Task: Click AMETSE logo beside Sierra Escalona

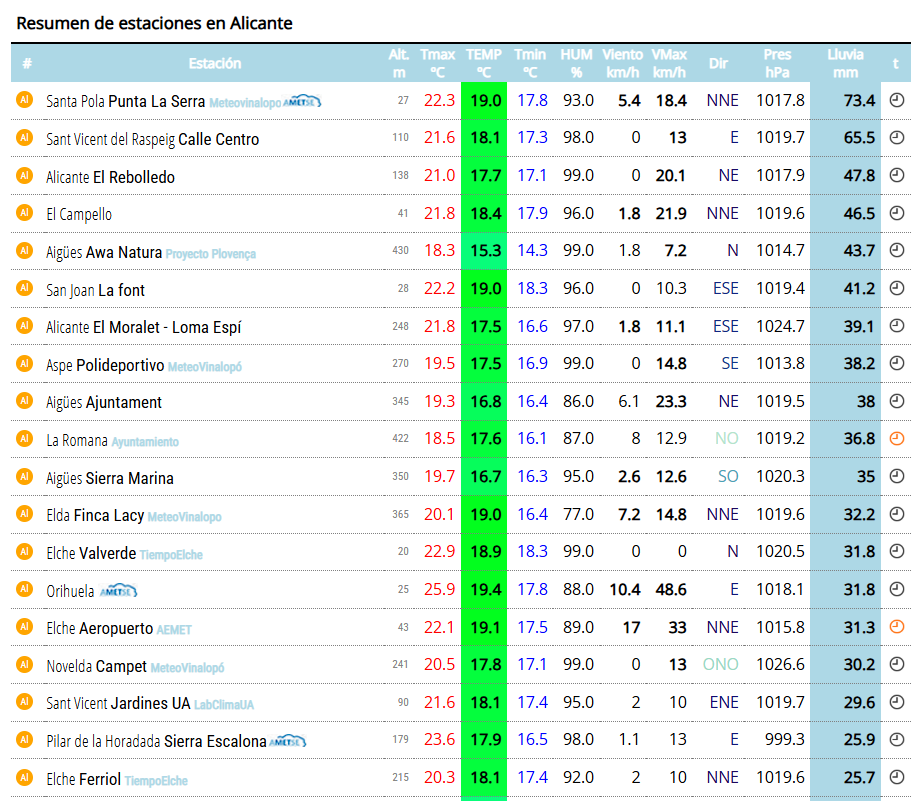Action: tap(288, 741)
